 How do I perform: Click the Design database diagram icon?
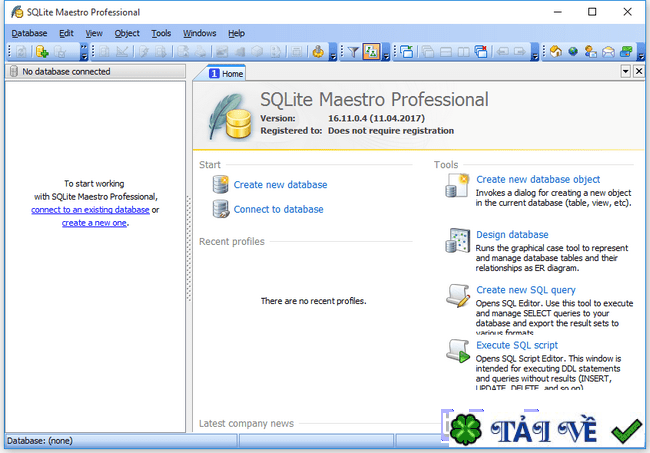pos(457,240)
